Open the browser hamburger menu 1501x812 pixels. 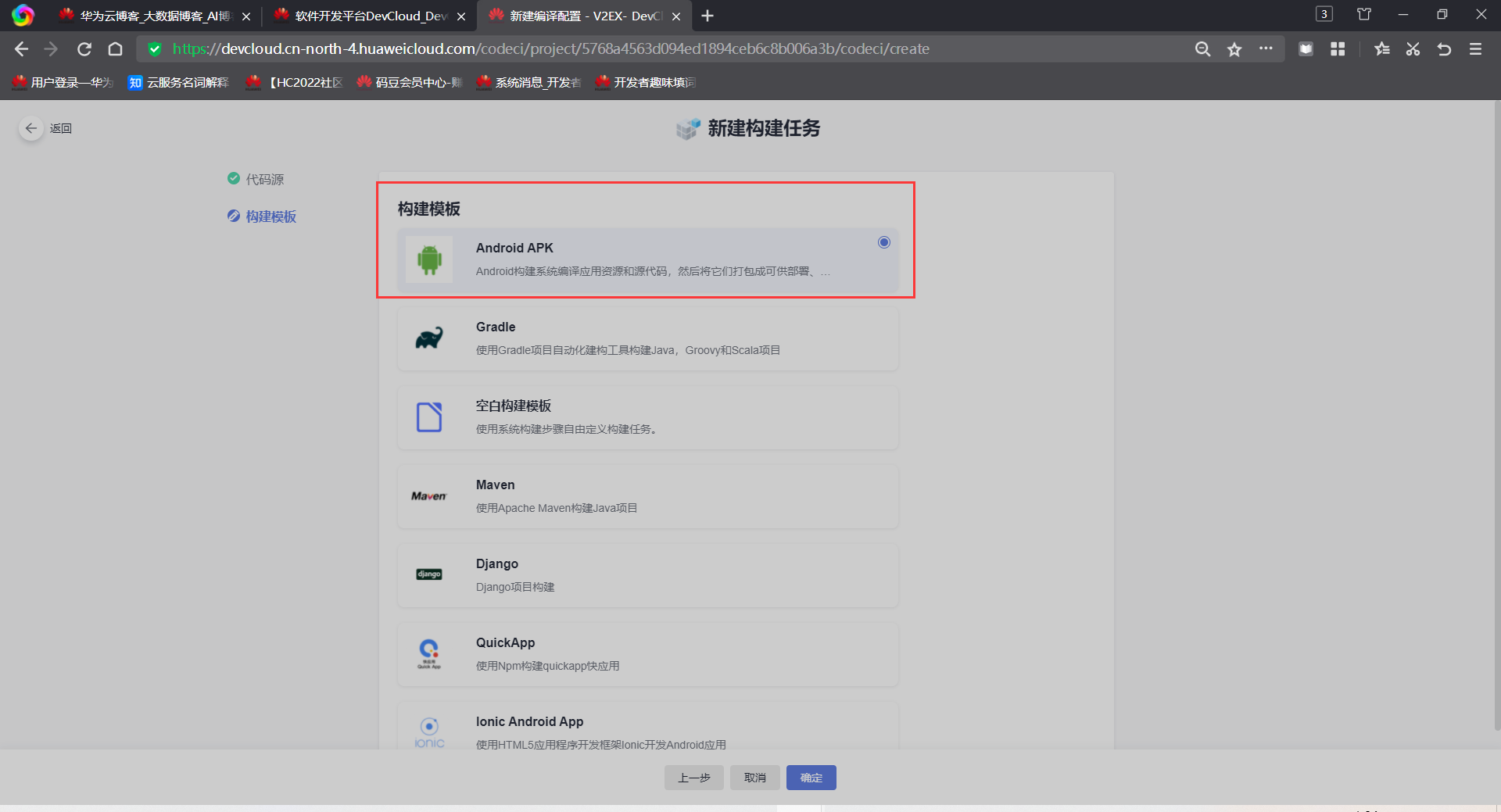[x=1476, y=49]
